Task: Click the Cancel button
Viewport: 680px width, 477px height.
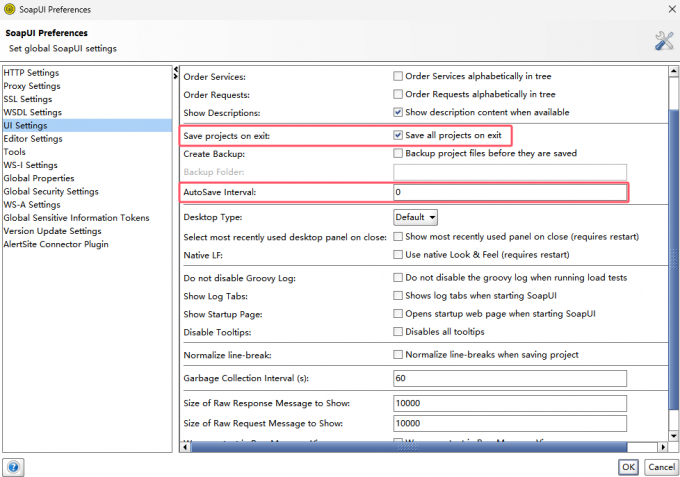Action: coord(661,467)
